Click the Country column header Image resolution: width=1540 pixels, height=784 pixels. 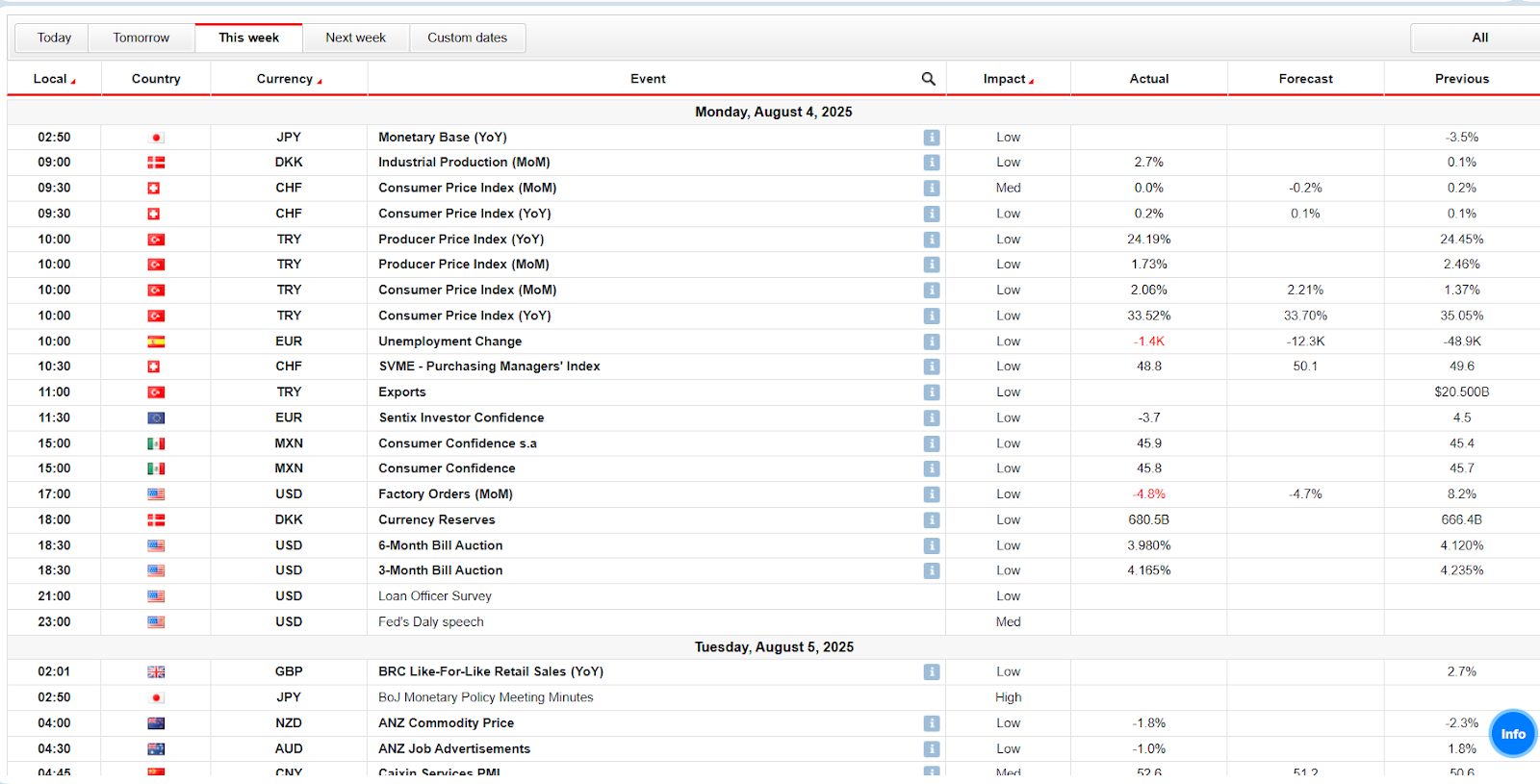(x=156, y=79)
